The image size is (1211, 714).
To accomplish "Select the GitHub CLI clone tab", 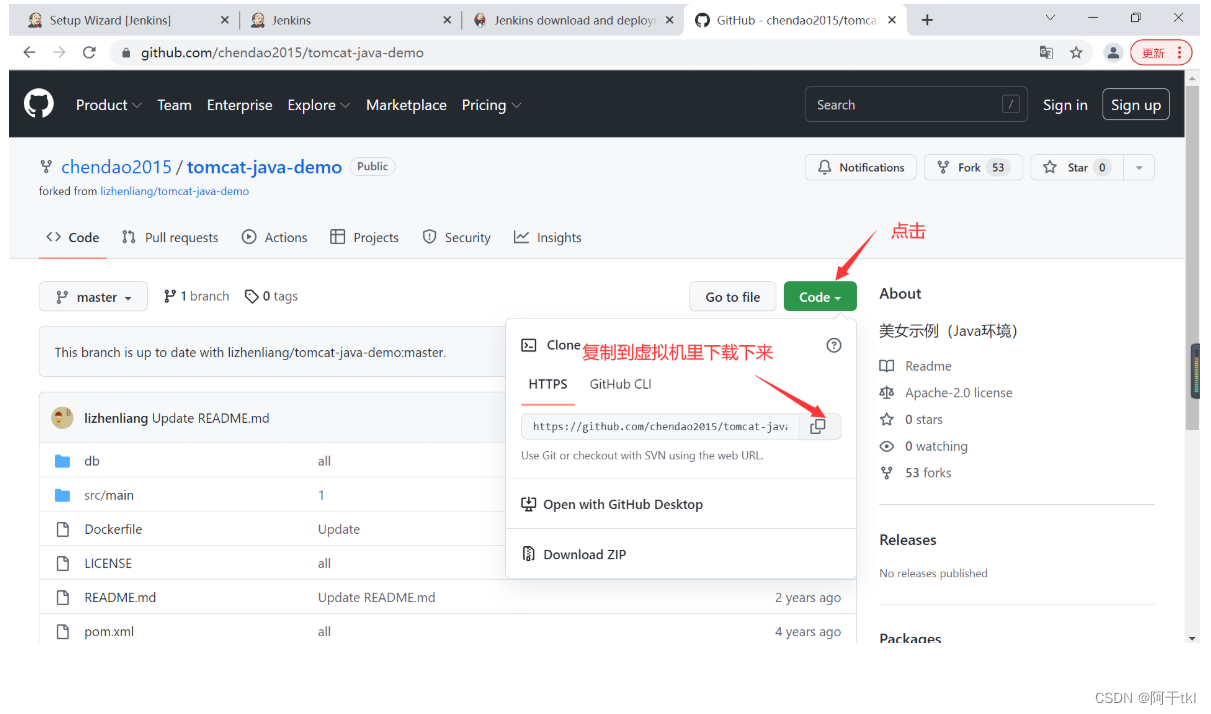I will point(621,384).
